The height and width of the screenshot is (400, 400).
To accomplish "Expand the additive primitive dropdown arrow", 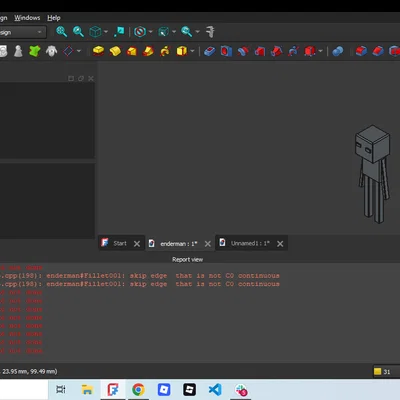I will pos(192,51).
